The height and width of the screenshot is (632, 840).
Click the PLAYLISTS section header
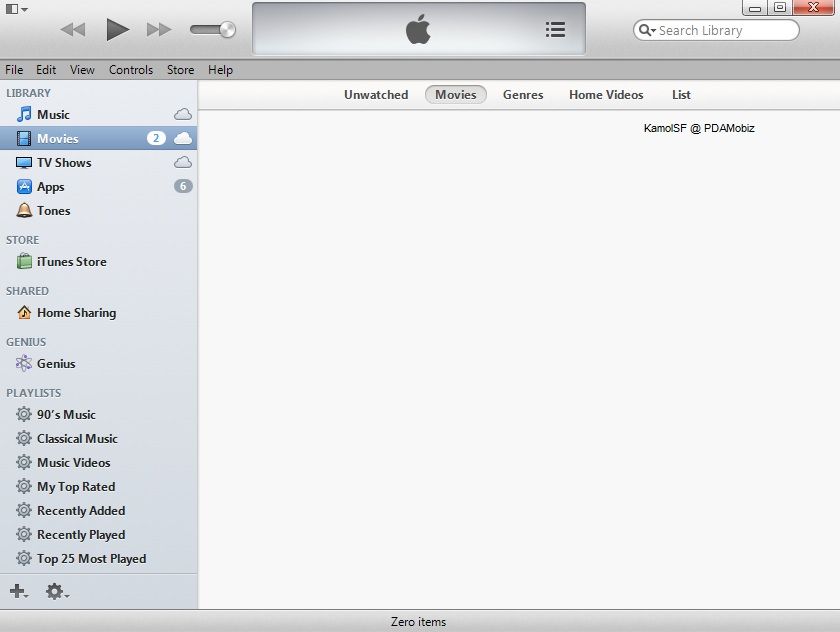coord(33,393)
